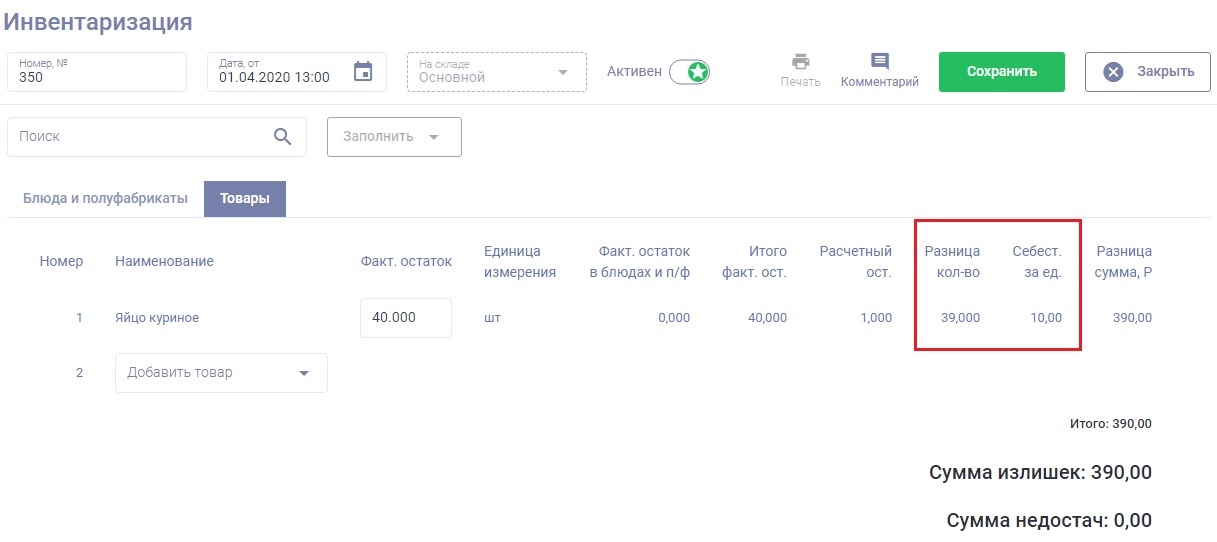
Task: Click the Наименование column header
Action: pos(164,261)
